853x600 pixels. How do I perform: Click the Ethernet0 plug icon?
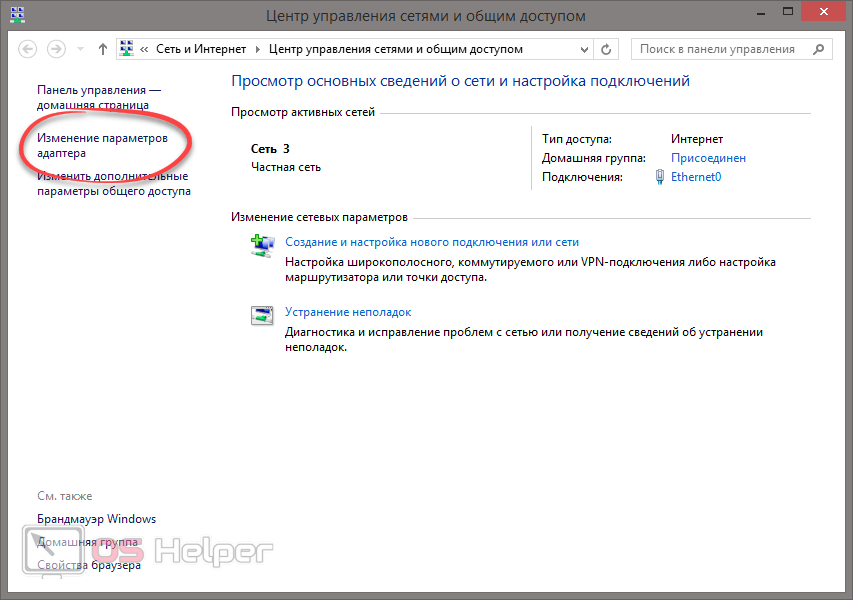(x=659, y=177)
